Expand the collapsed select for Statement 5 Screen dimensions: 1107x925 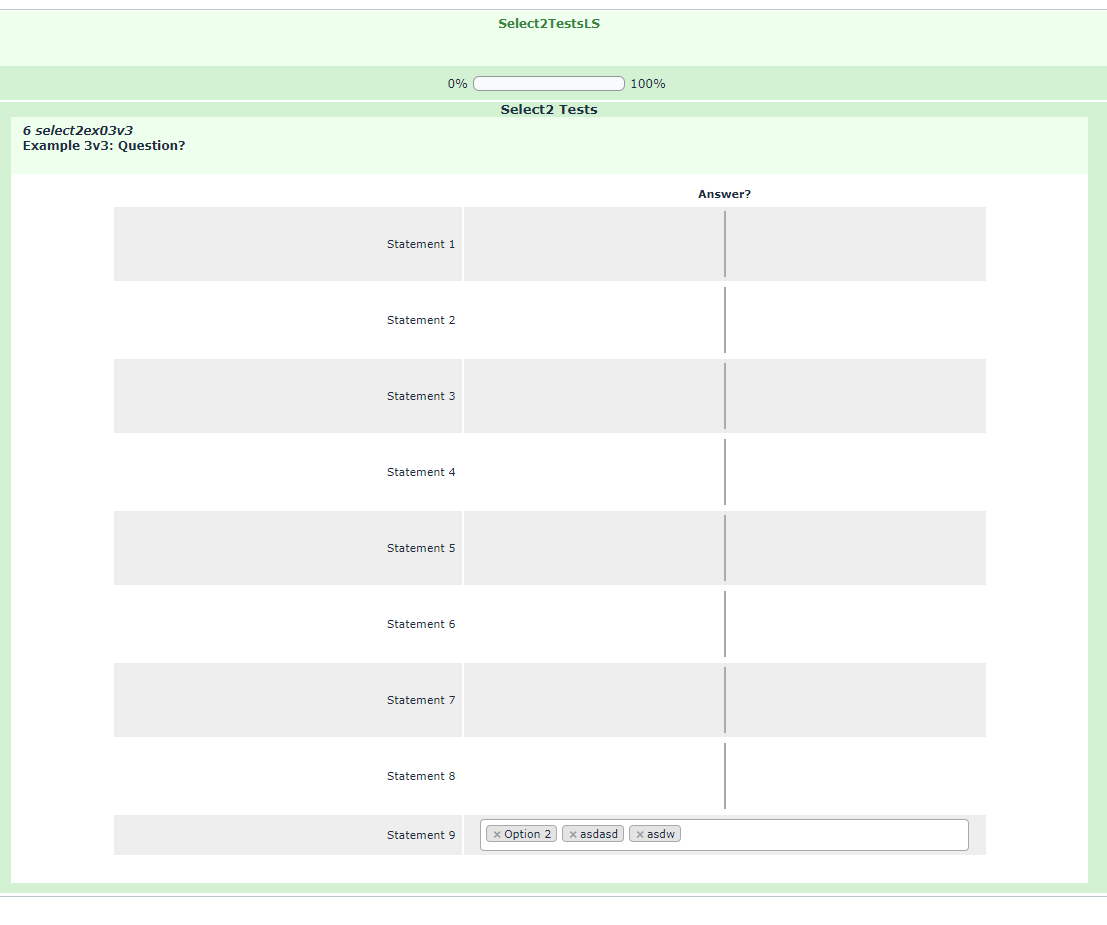tap(725, 548)
